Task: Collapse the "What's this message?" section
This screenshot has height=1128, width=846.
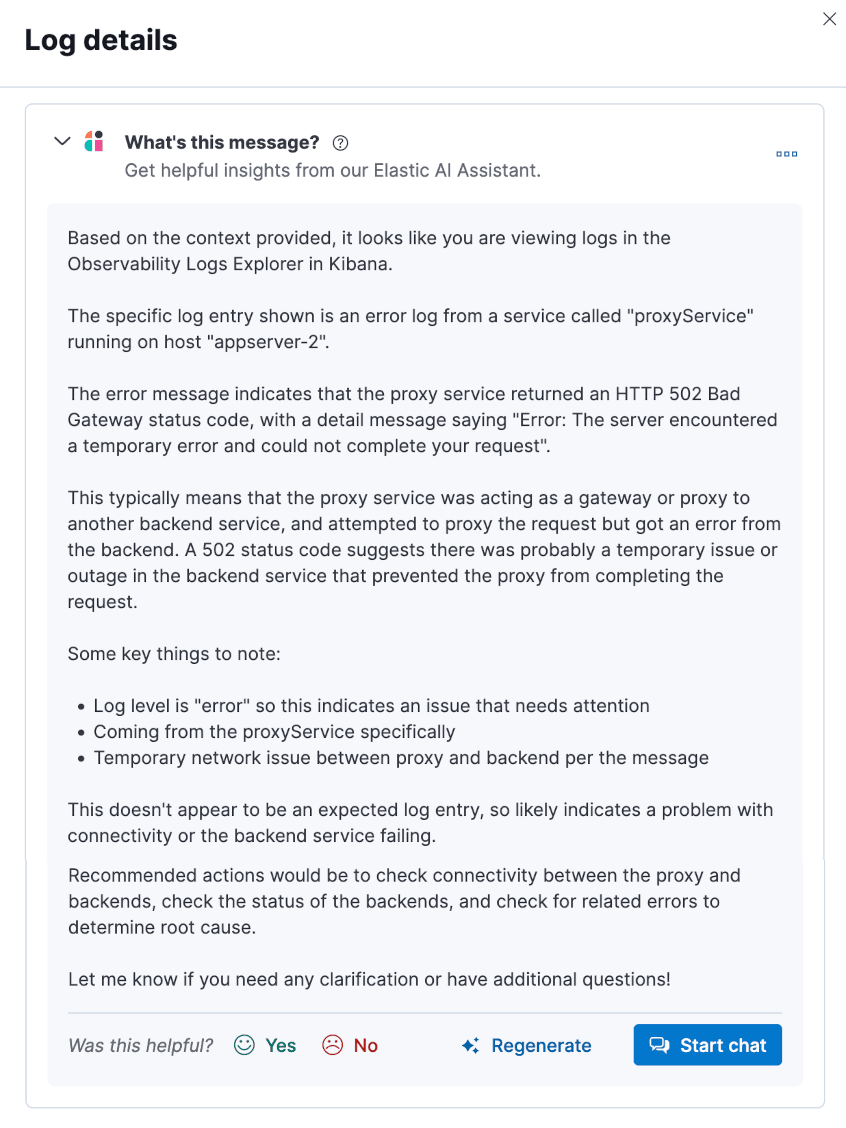Action: click(62, 141)
